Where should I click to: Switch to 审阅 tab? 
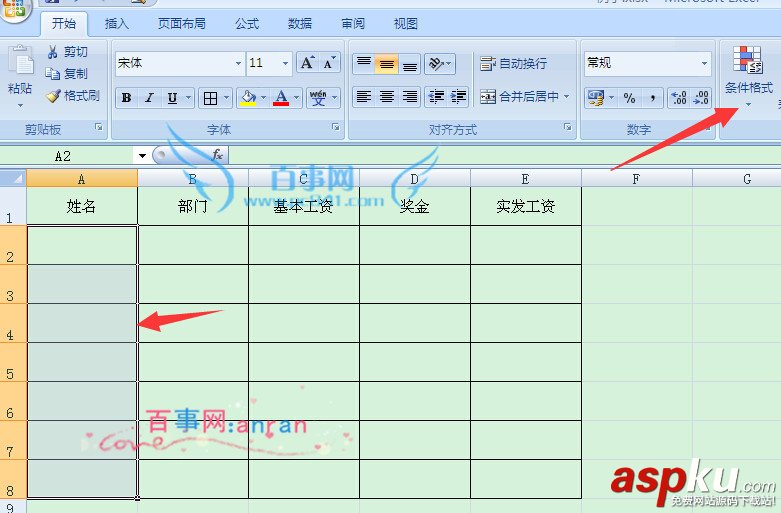coord(353,23)
